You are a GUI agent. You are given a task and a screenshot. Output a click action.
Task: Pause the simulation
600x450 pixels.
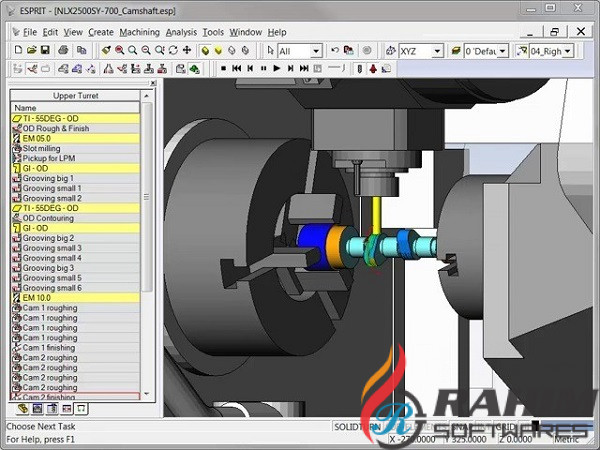tap(263, 68)
